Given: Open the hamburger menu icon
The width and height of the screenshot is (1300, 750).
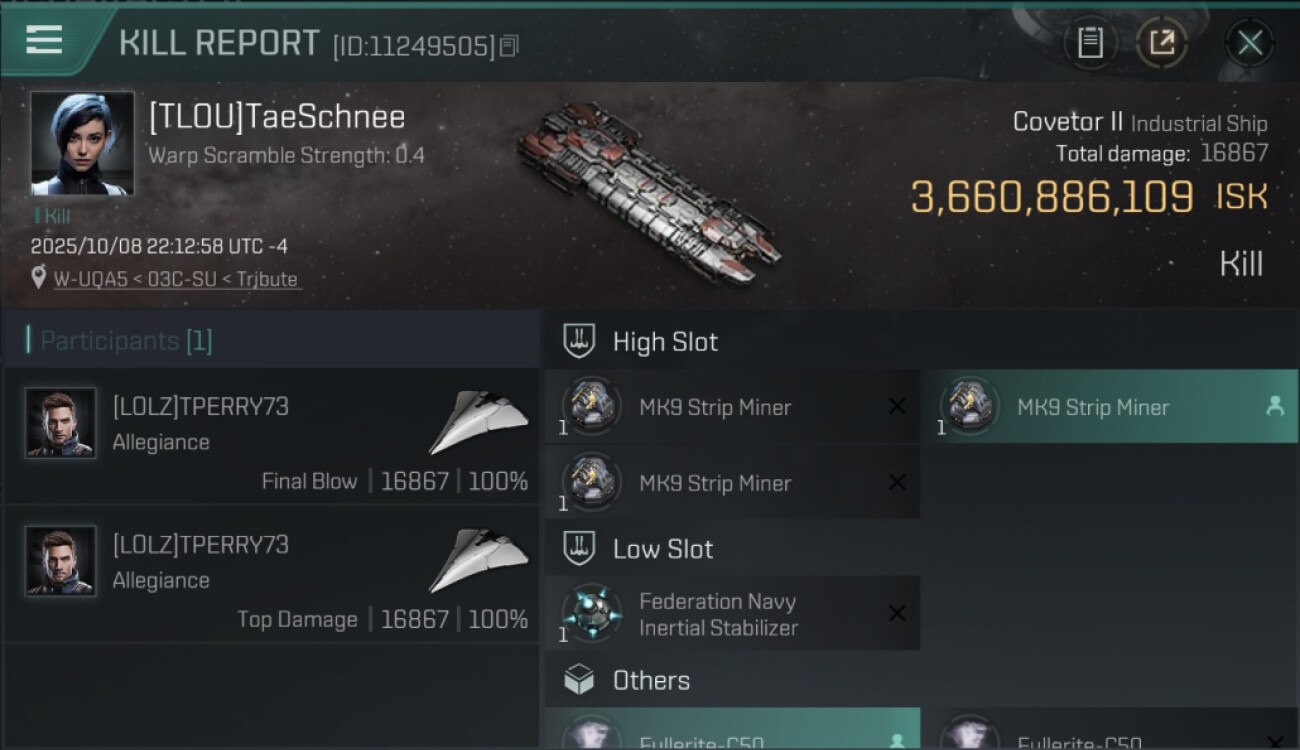Looking at the screenshot, I should pos(44,40).
